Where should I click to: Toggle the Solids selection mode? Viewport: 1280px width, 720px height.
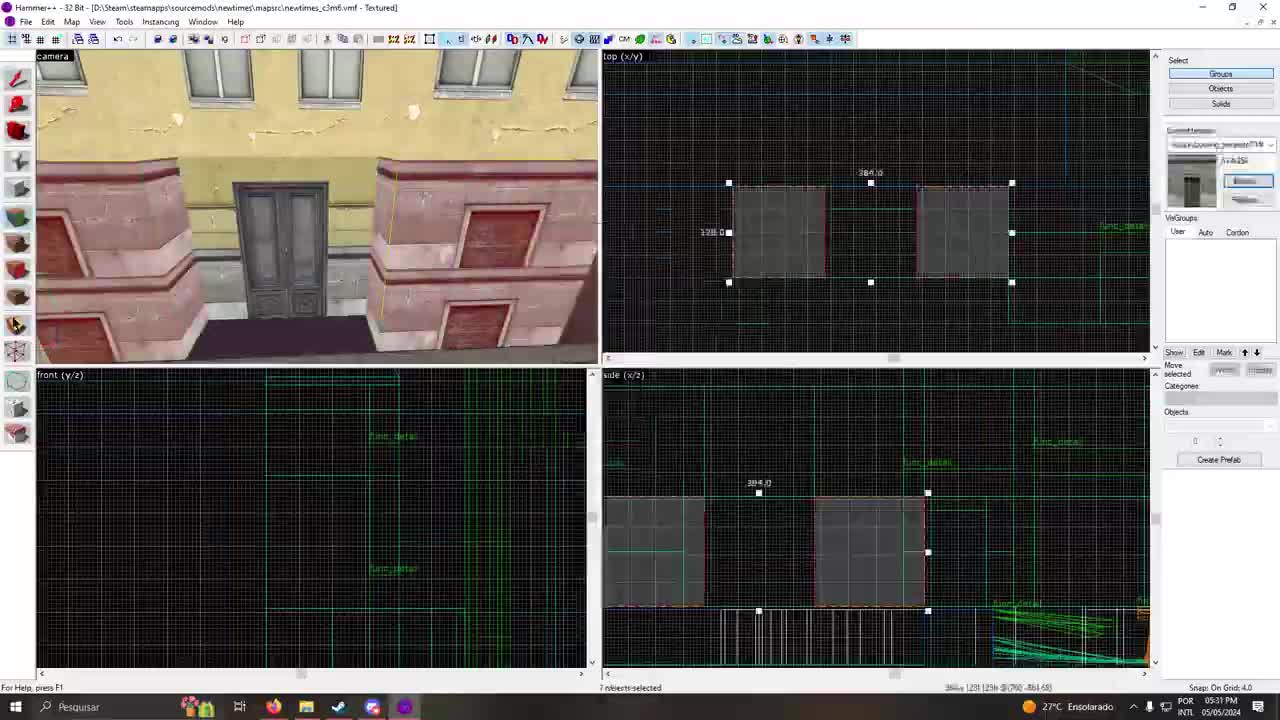(x=1220, y=103)
